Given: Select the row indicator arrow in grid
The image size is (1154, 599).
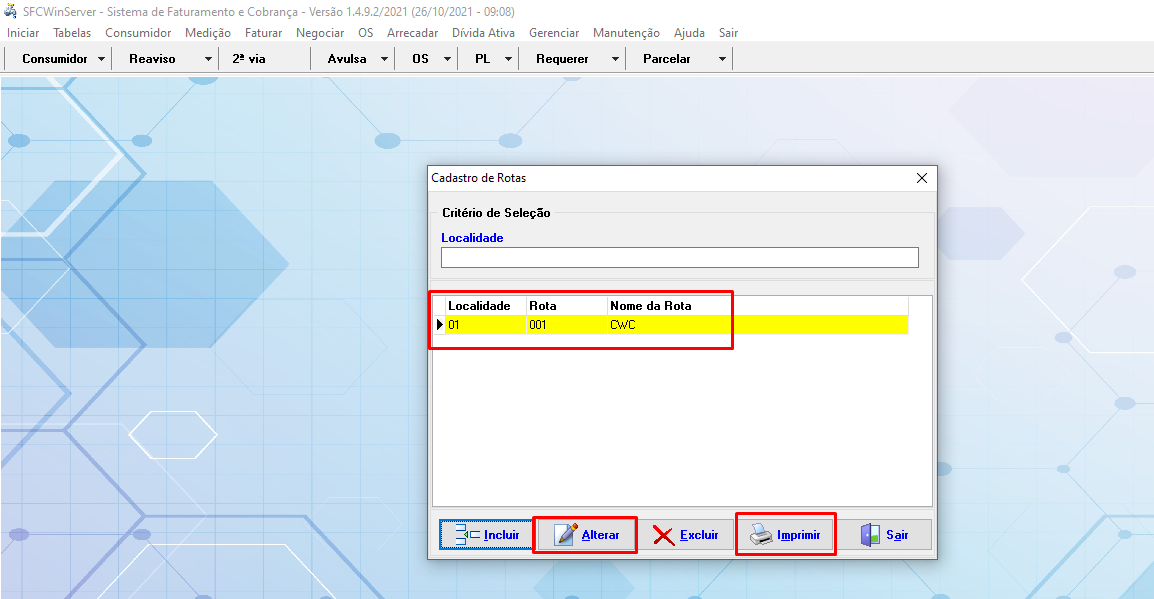Looking at the screenshot, I should [x=440, y=325].
